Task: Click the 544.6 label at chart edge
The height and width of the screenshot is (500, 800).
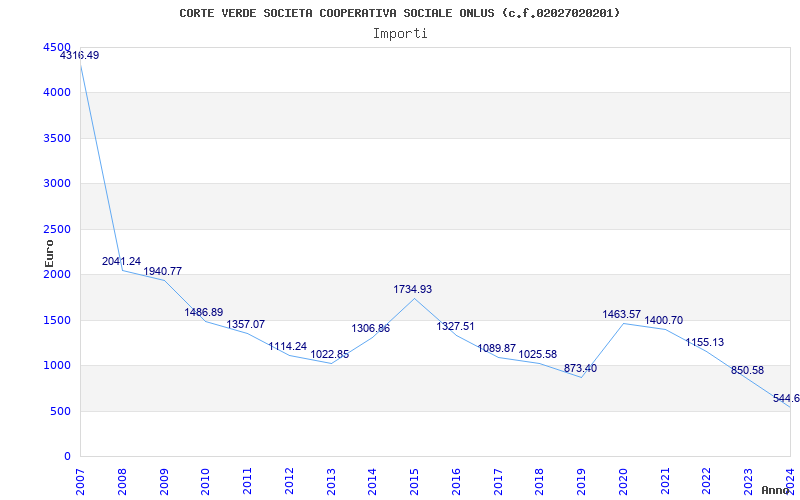Action: click(x=786, y=398)
